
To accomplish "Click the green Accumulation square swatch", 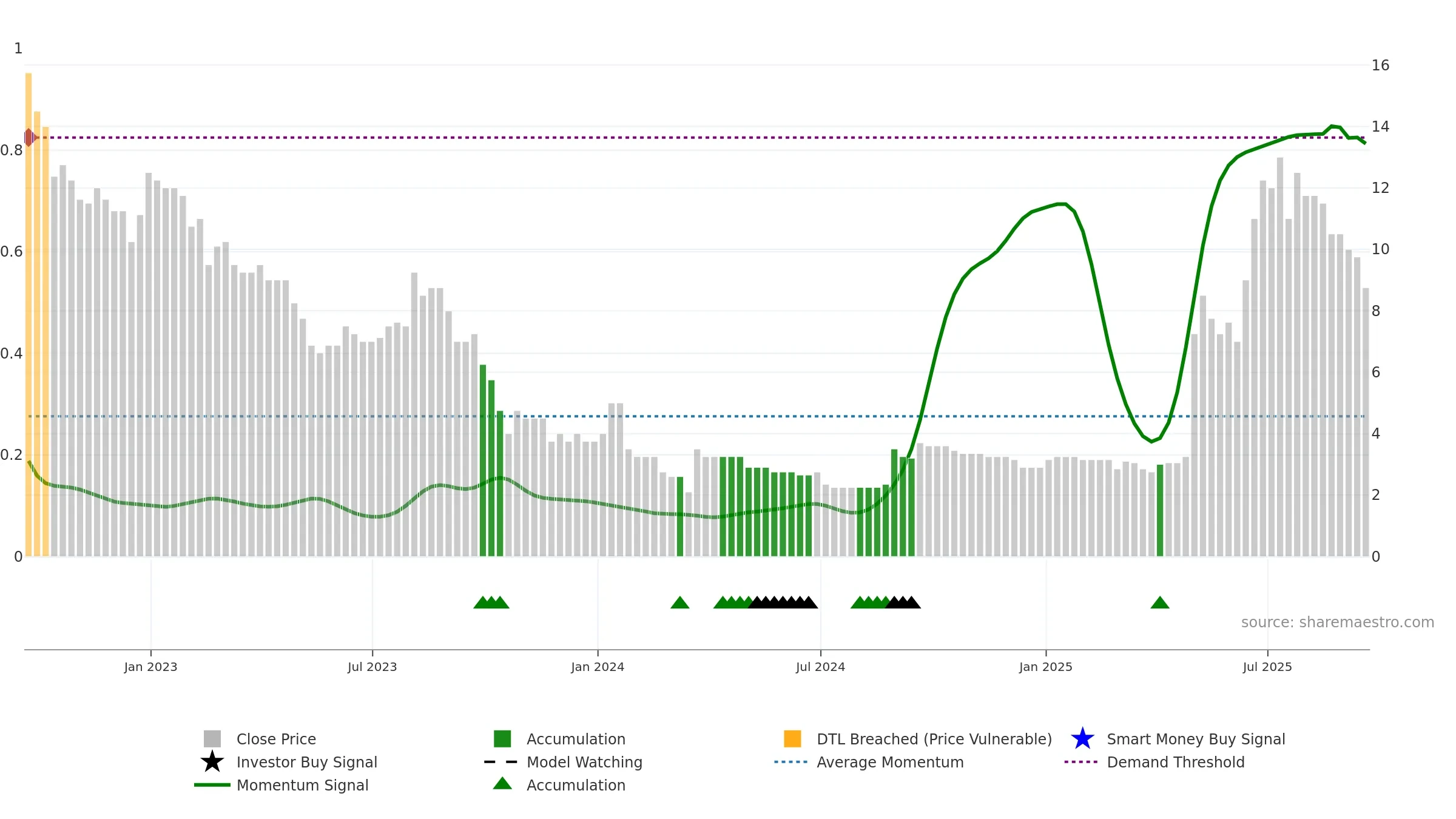I will (502, 739).
